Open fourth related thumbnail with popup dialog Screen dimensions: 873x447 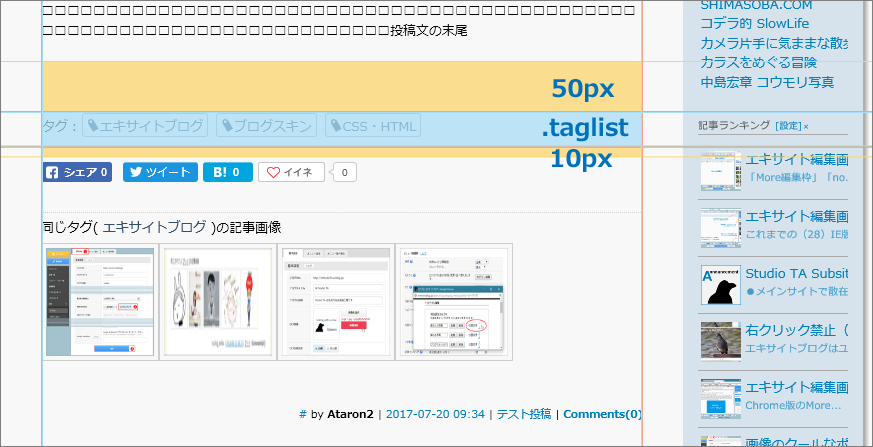tap(454, 302)
